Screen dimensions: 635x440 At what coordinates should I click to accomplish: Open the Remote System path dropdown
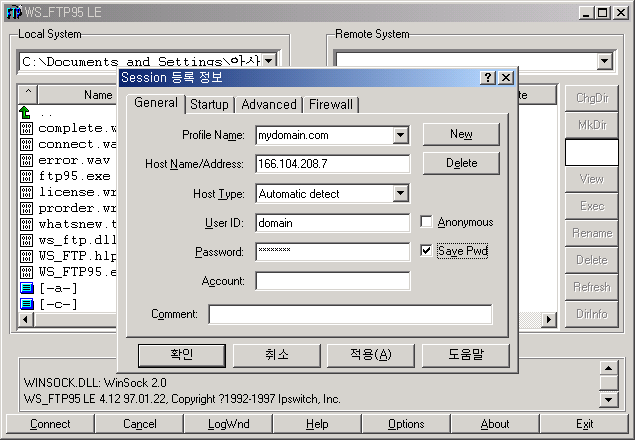pyautogui.click(x=603, y=62)
